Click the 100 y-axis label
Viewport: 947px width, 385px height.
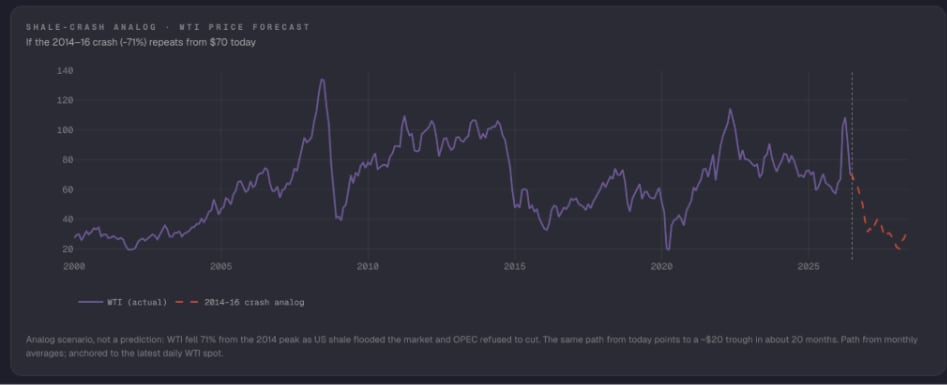tap(65, 130)
